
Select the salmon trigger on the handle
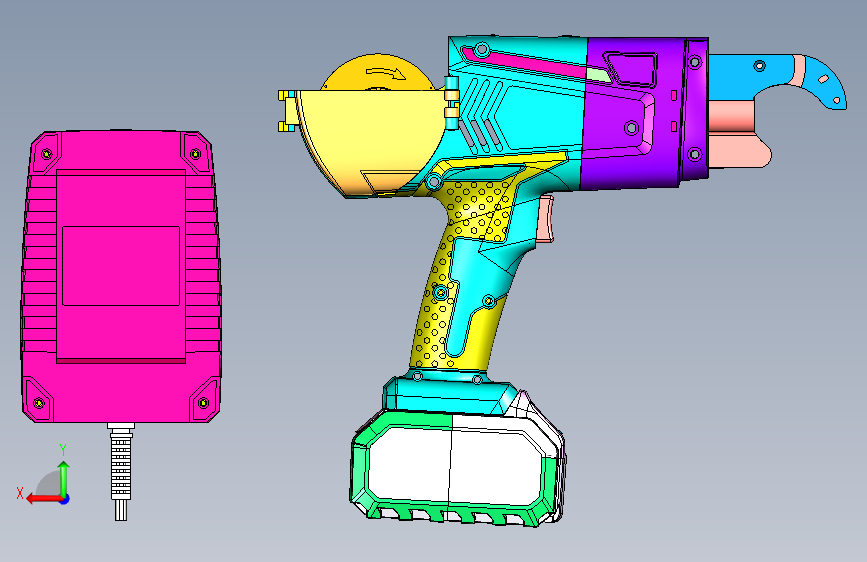[x=545, y=218]
